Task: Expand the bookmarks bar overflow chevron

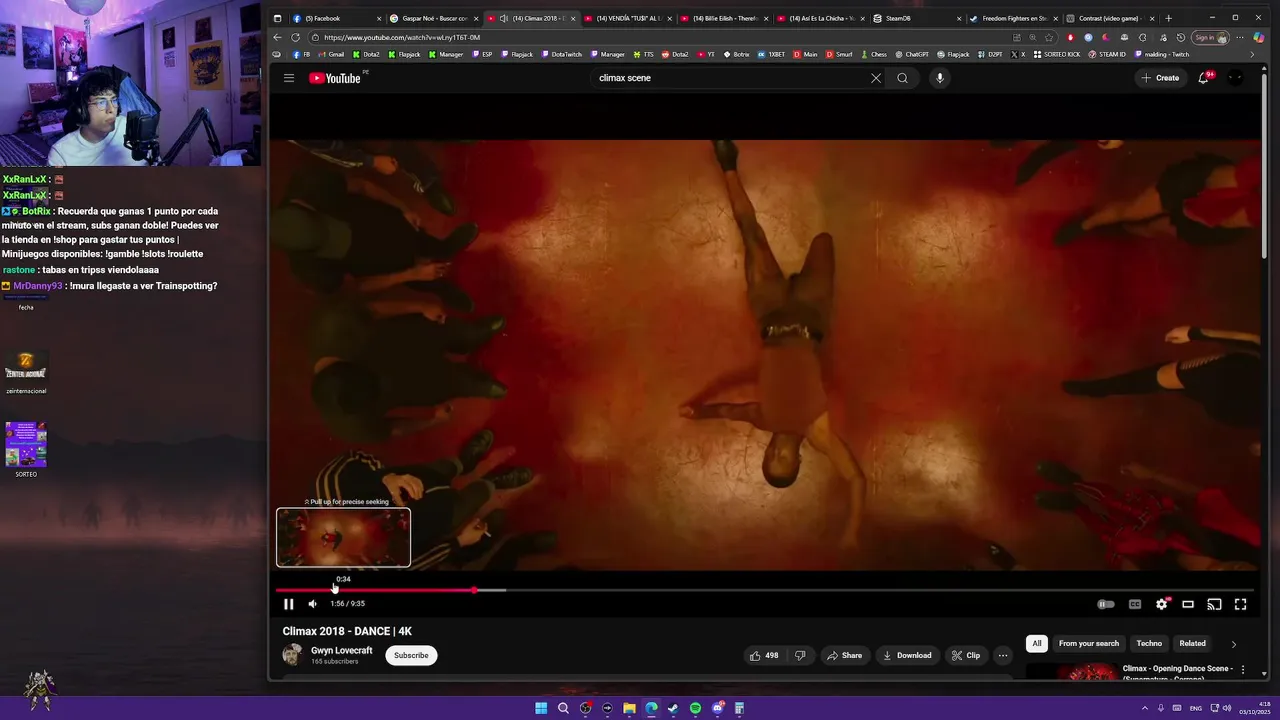Action: point(1252,54)
